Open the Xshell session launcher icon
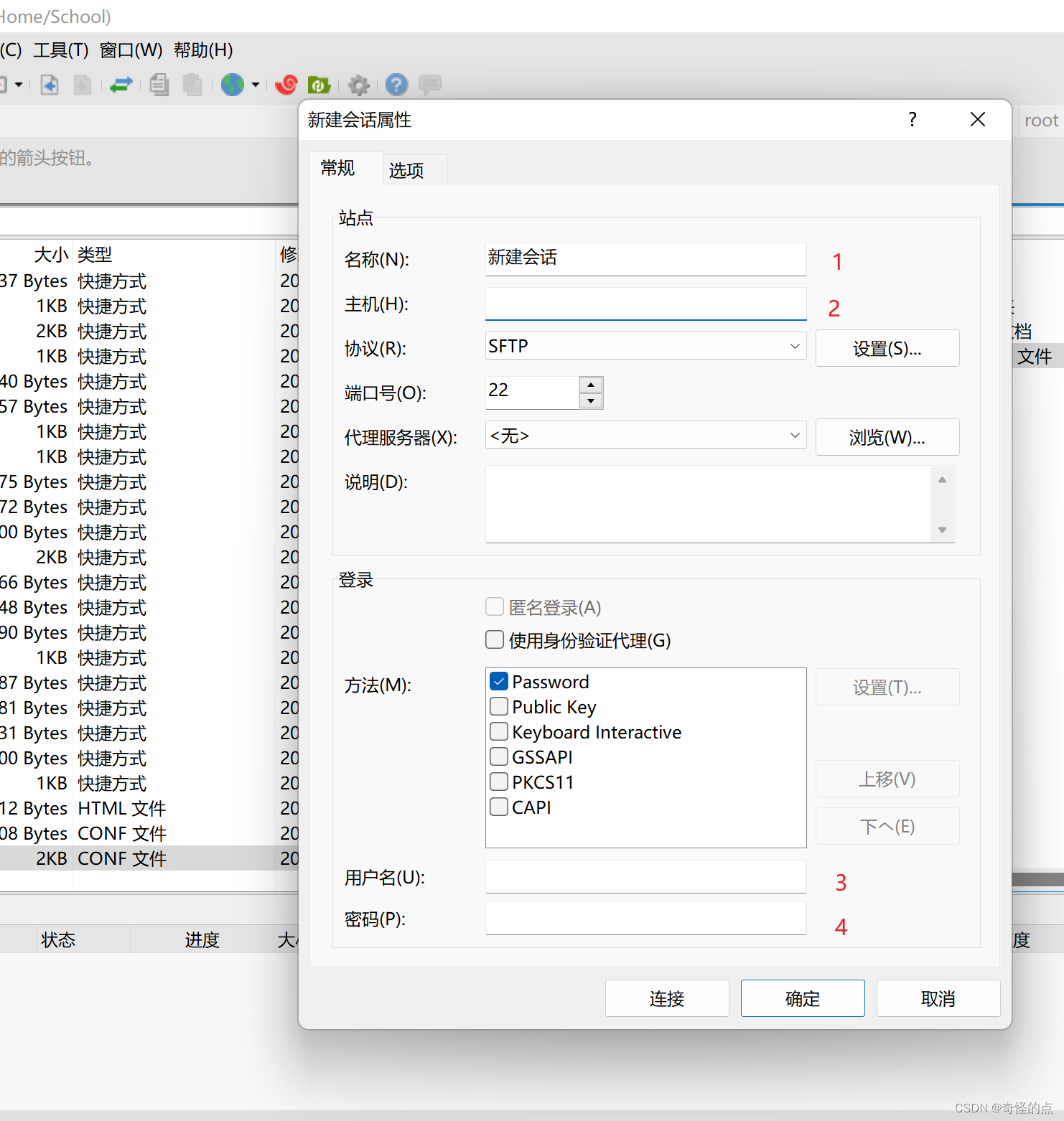1064x1121 pixels. (x=286, y=85)
